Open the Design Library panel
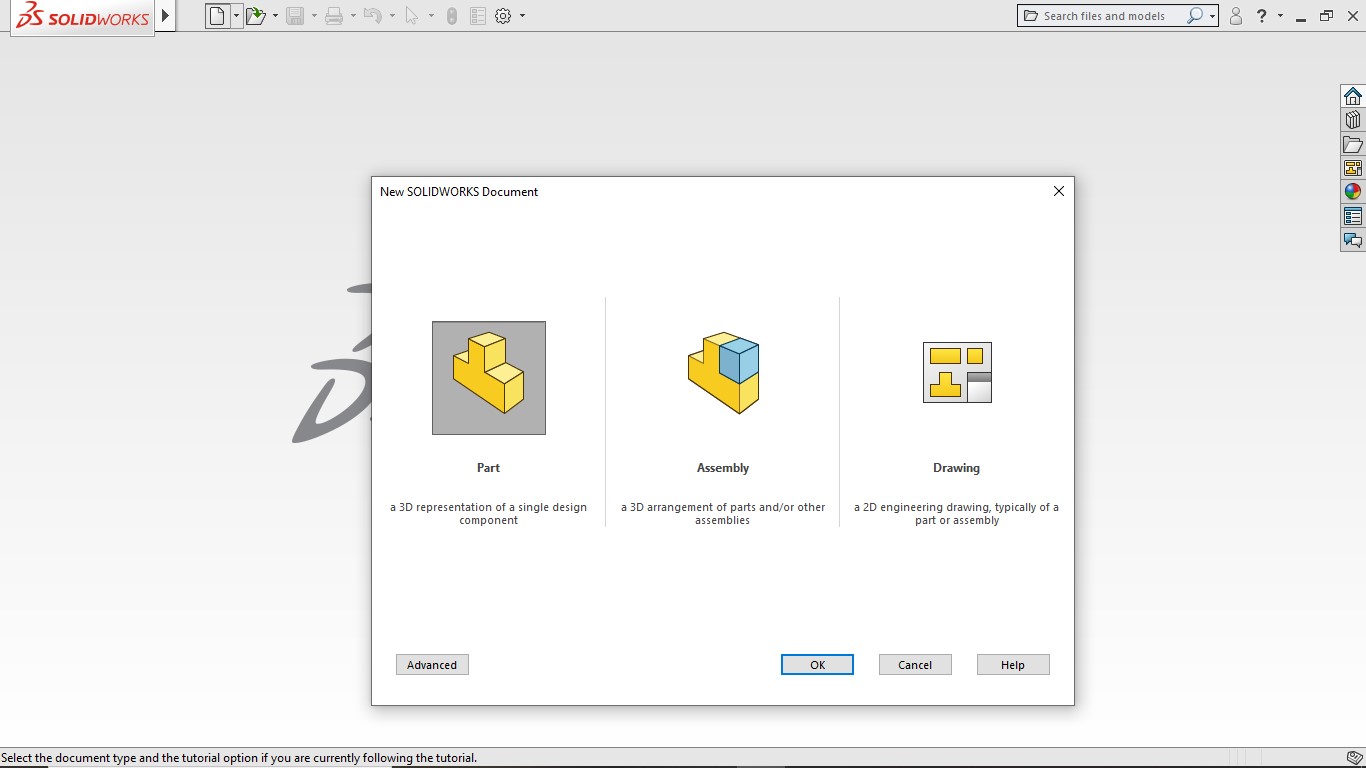 (1352, 119)
